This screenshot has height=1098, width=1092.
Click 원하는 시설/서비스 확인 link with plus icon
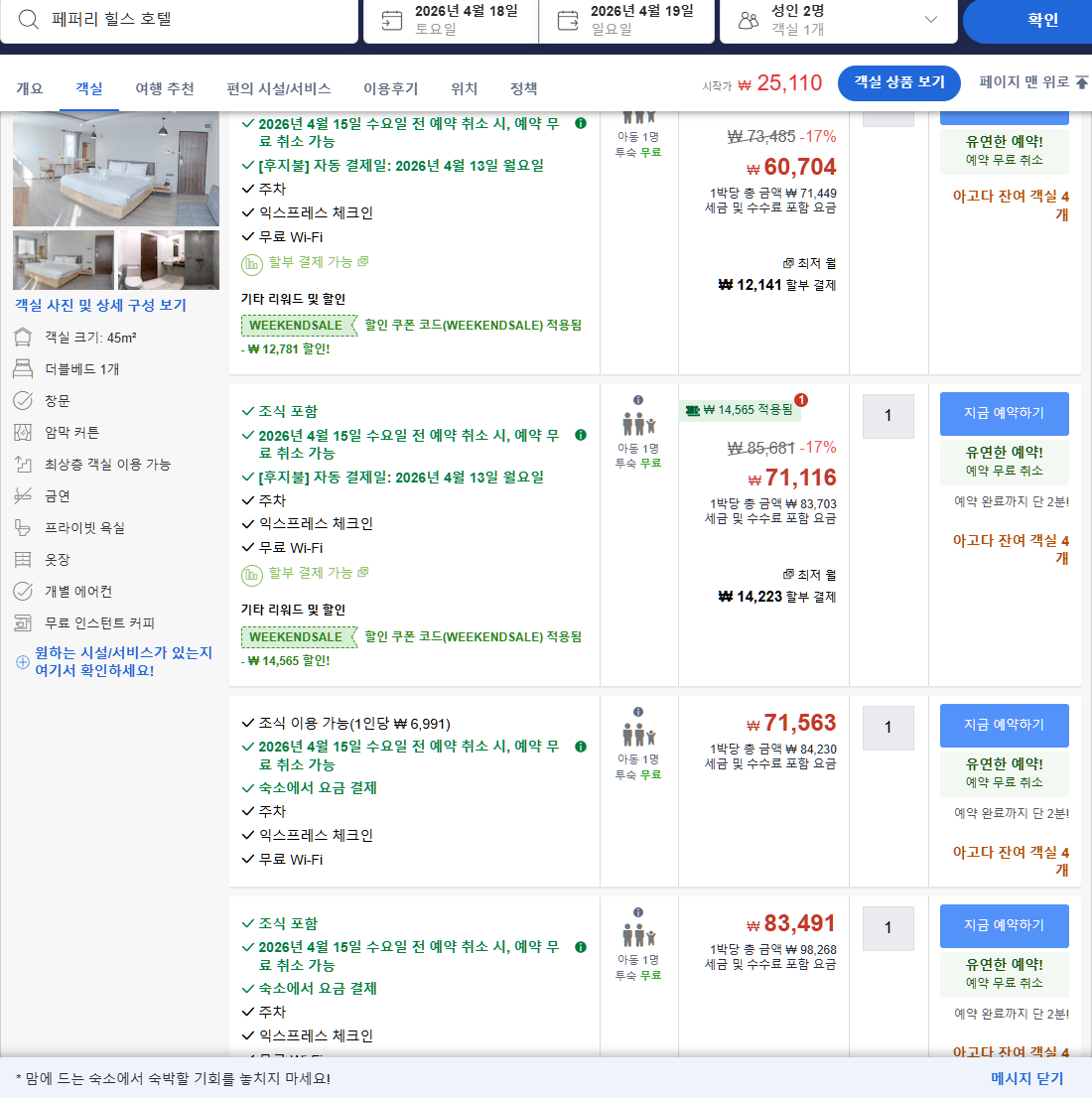click(114, 661)
